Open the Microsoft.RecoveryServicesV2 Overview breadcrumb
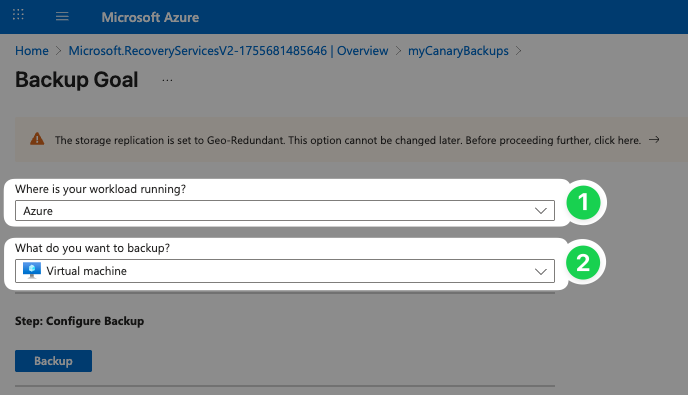 (x=228, y=51)
